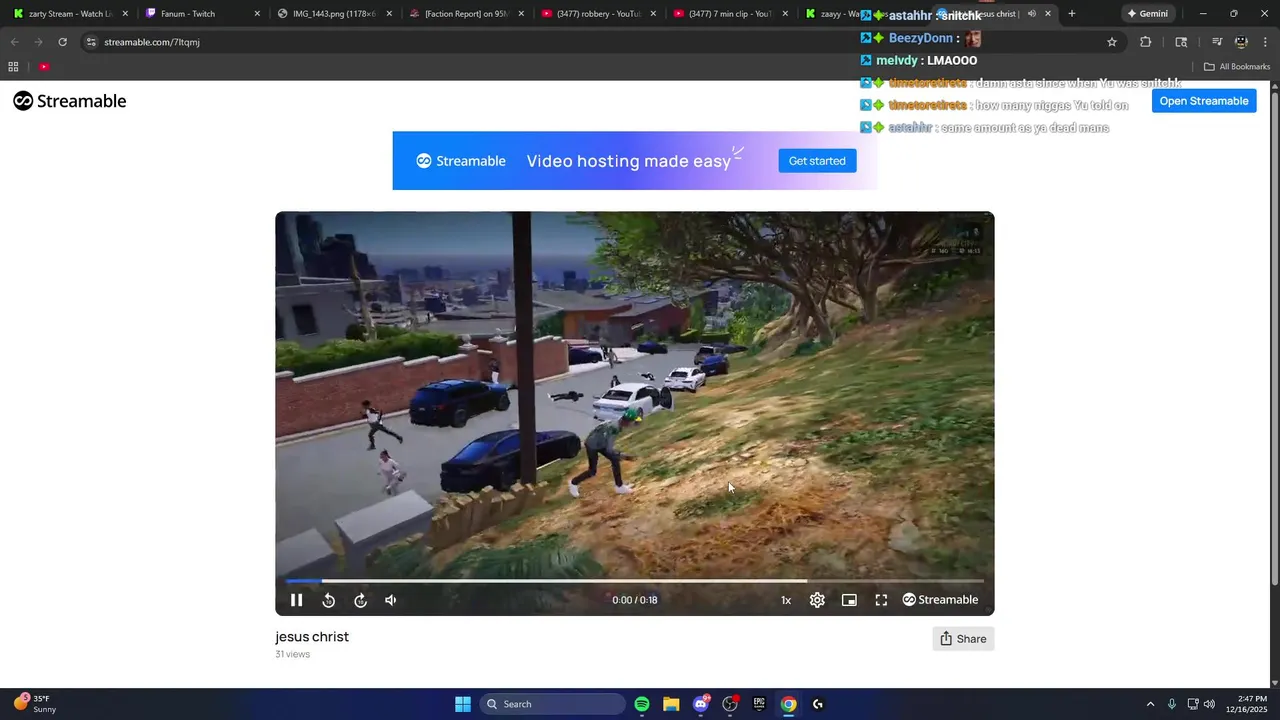
Task: Open File Explorer from taskbar
Action: coord(671,704)
